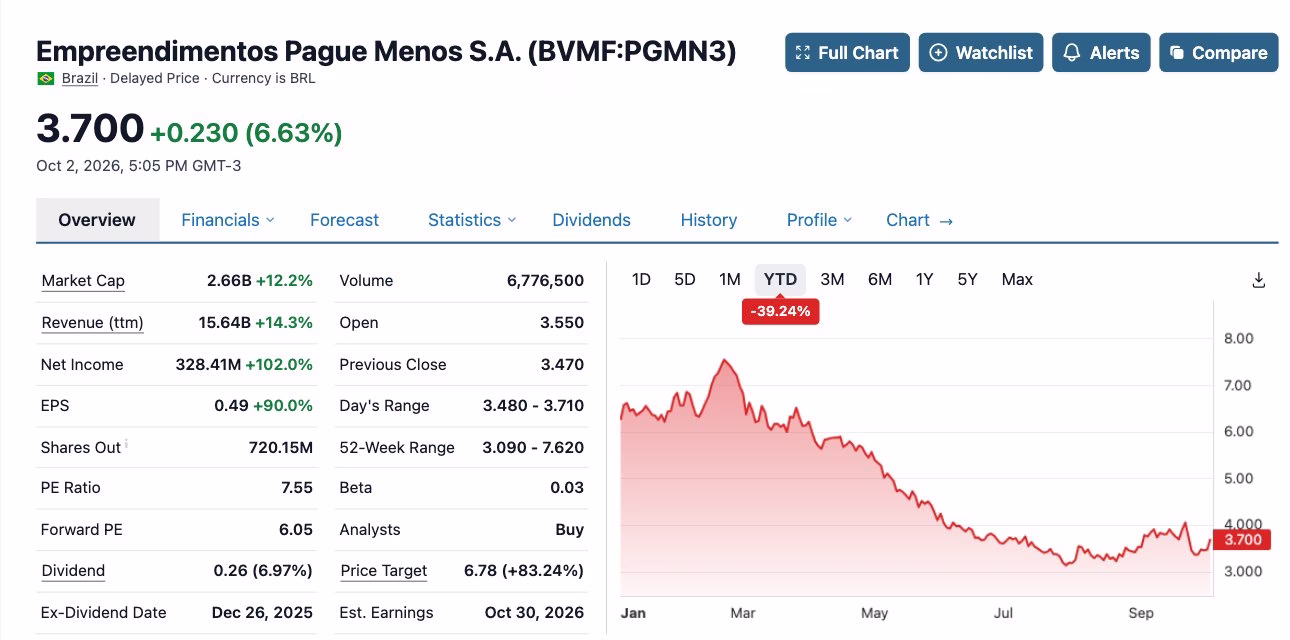
Task: Click the Shares Out info icon
Action: pyautogui.click(x=126, y=443)
